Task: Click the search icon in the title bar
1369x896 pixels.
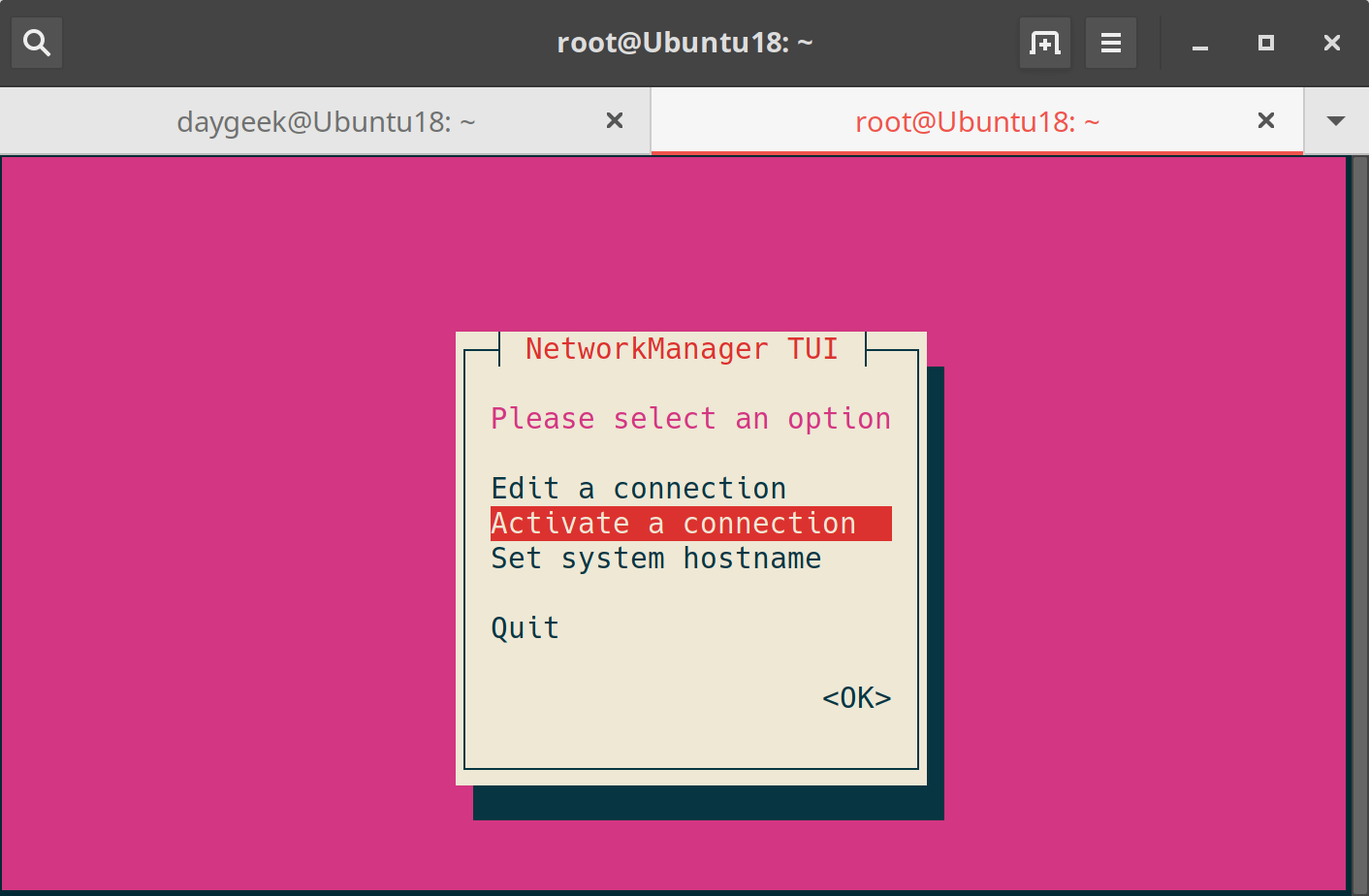Action: coord(36,43)
